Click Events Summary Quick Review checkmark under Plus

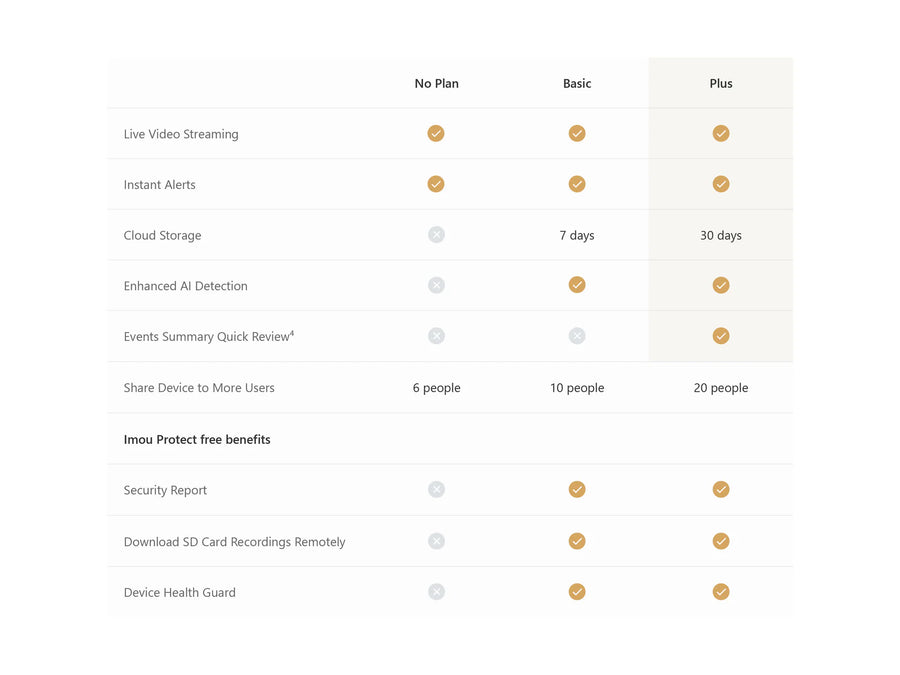click(721, 336)
